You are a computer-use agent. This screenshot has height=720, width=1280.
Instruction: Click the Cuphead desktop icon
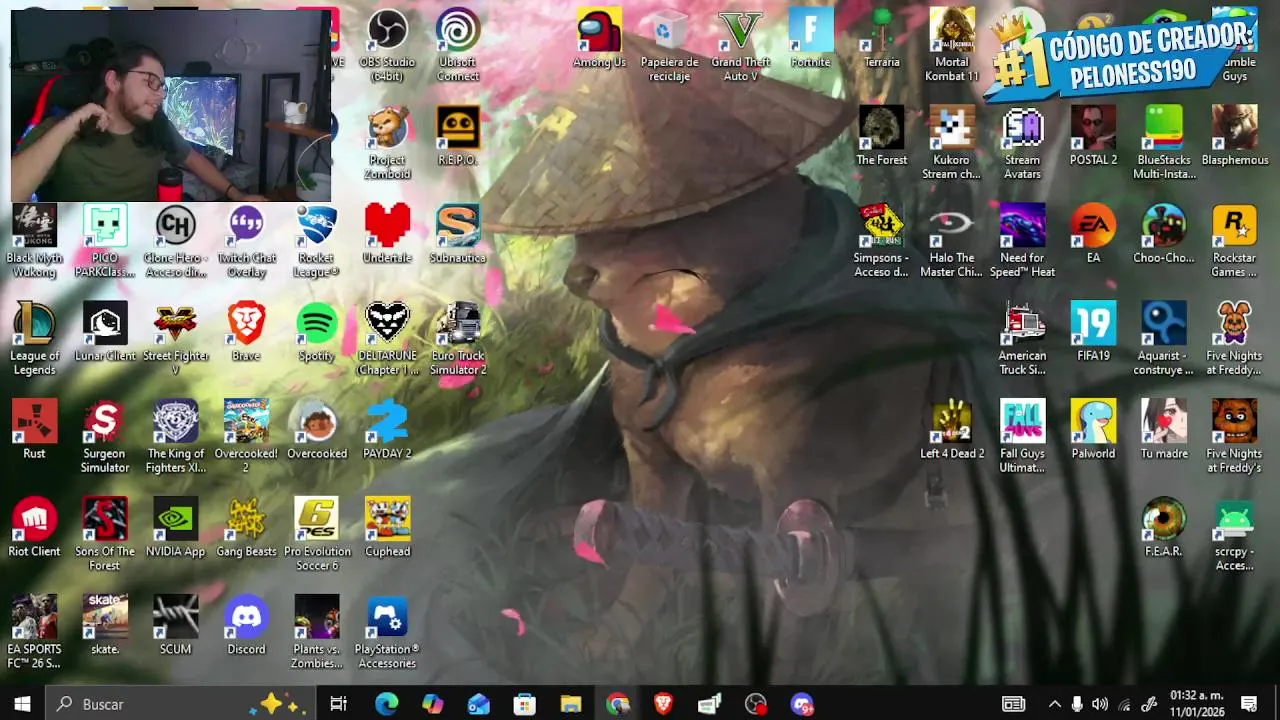coord(387,528)
